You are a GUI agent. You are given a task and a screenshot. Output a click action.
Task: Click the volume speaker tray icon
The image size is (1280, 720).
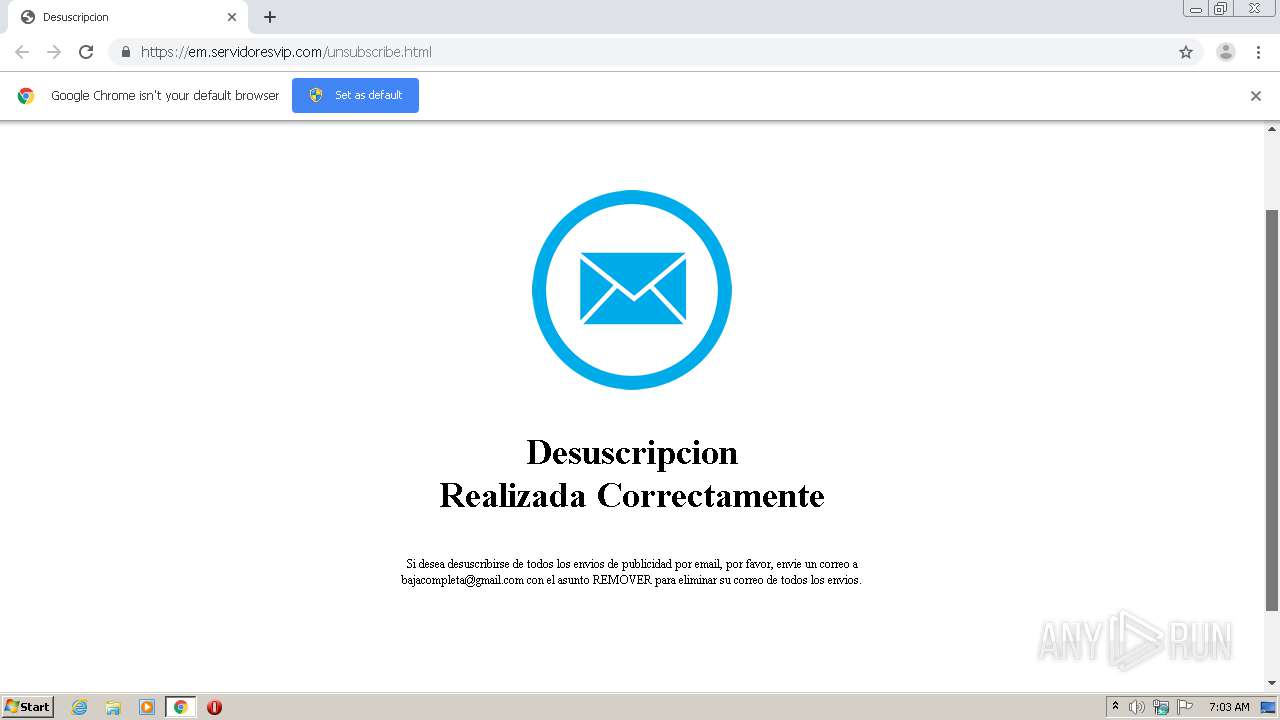pos(1137,707)
